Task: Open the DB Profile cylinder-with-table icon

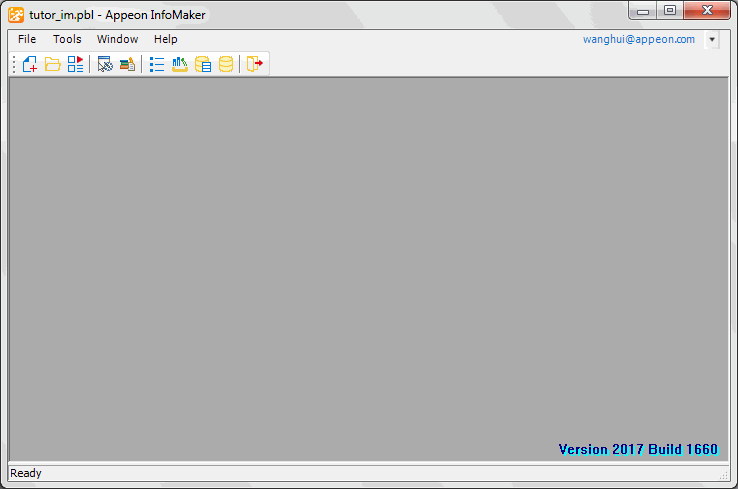Action: point(203,64)
